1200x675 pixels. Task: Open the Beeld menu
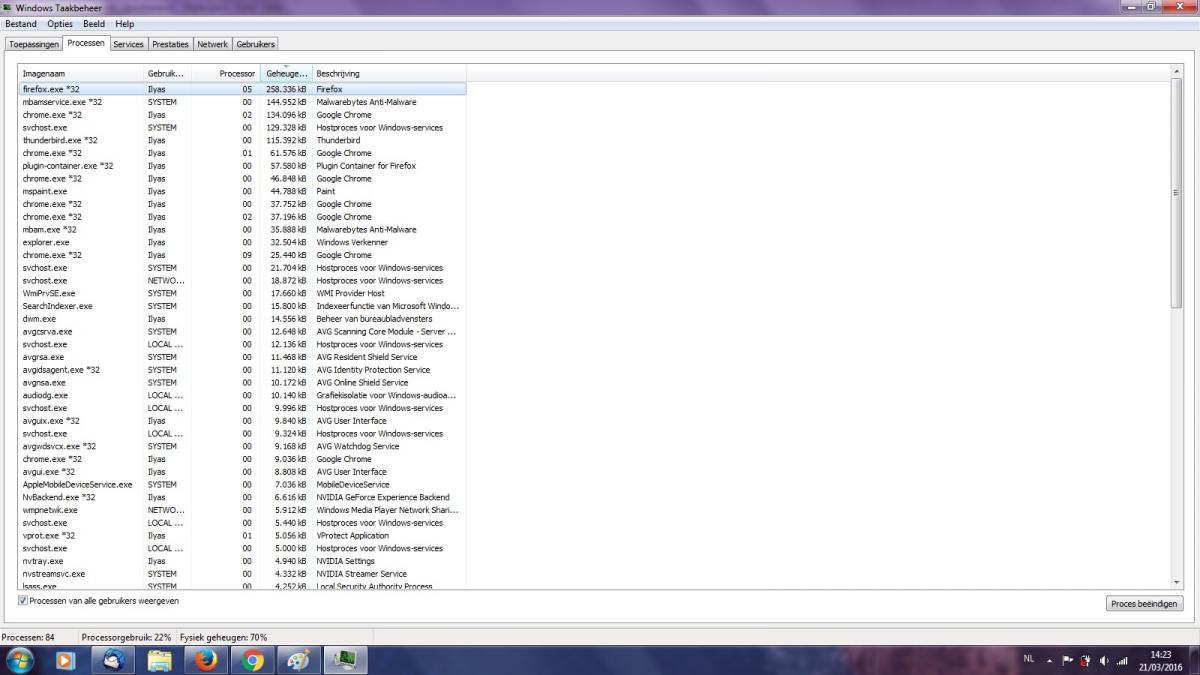pyautogui.click(x=94, y=24)
